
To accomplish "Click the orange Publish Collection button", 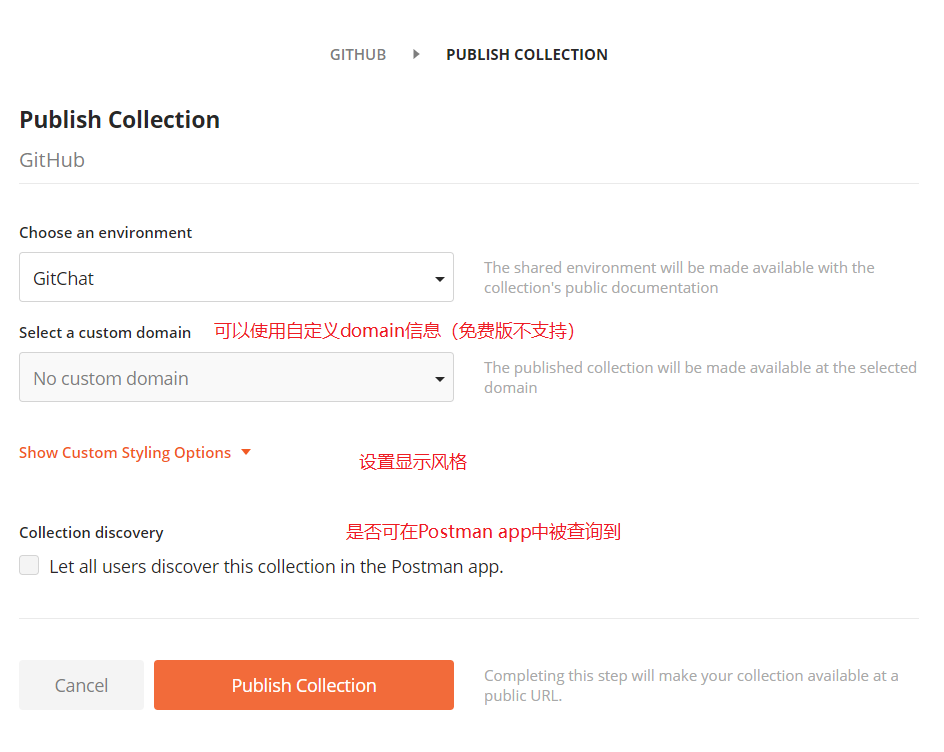I will pyautogui.click(x=304, y=685).
